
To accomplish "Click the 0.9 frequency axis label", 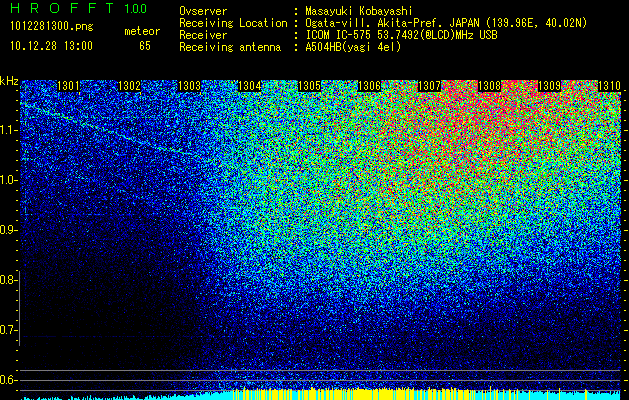I will tap(7, 230).
